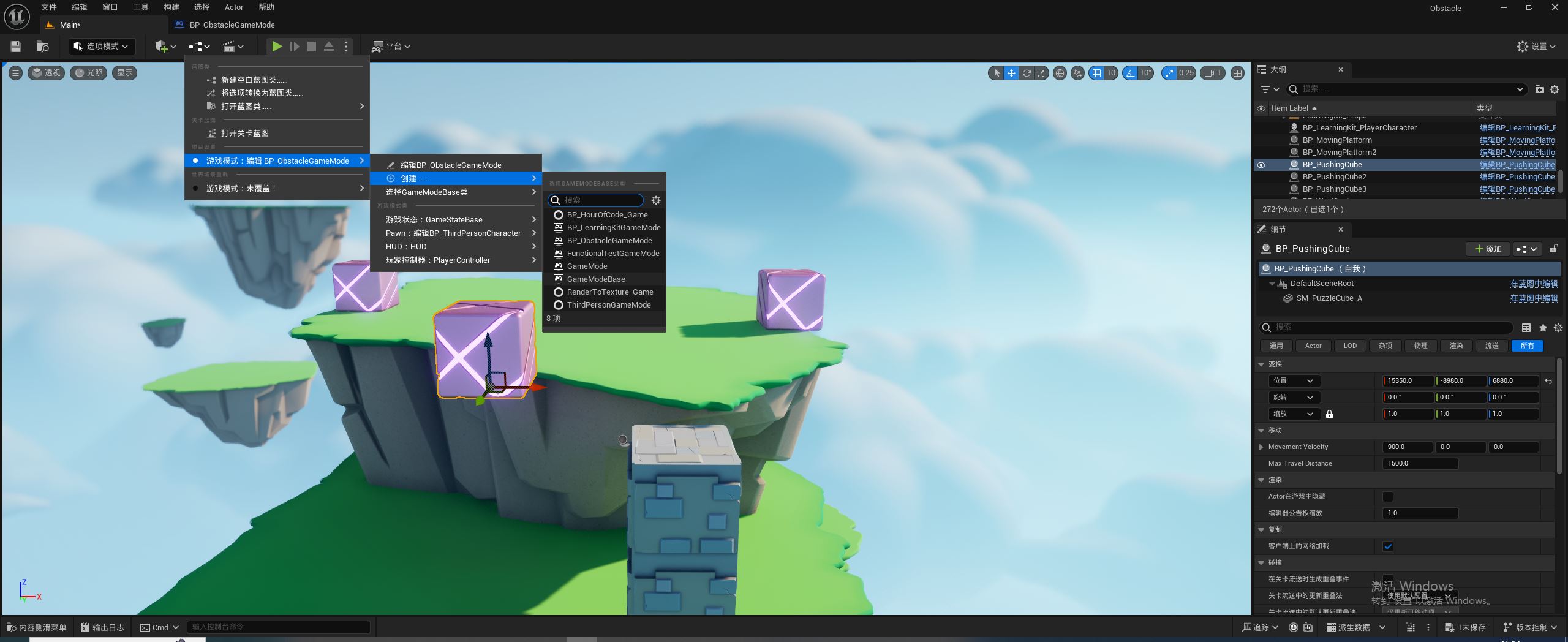1568x642 pixels.
Task: Open the play options three-dot menu
Action: 346,47
